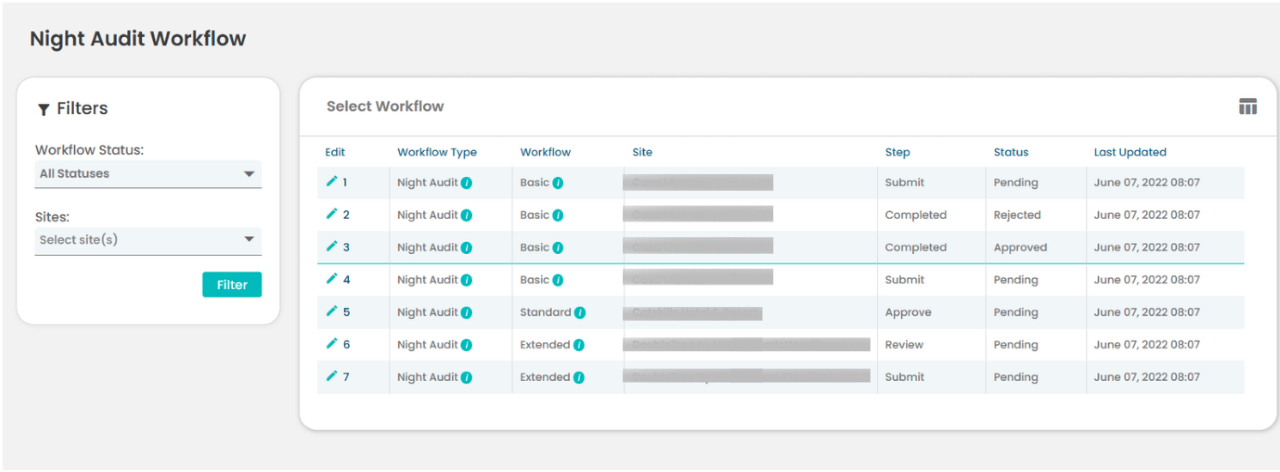1280x472 pixels.
Task: Select the row with Rejected status
Action: tap(1016, 215)
